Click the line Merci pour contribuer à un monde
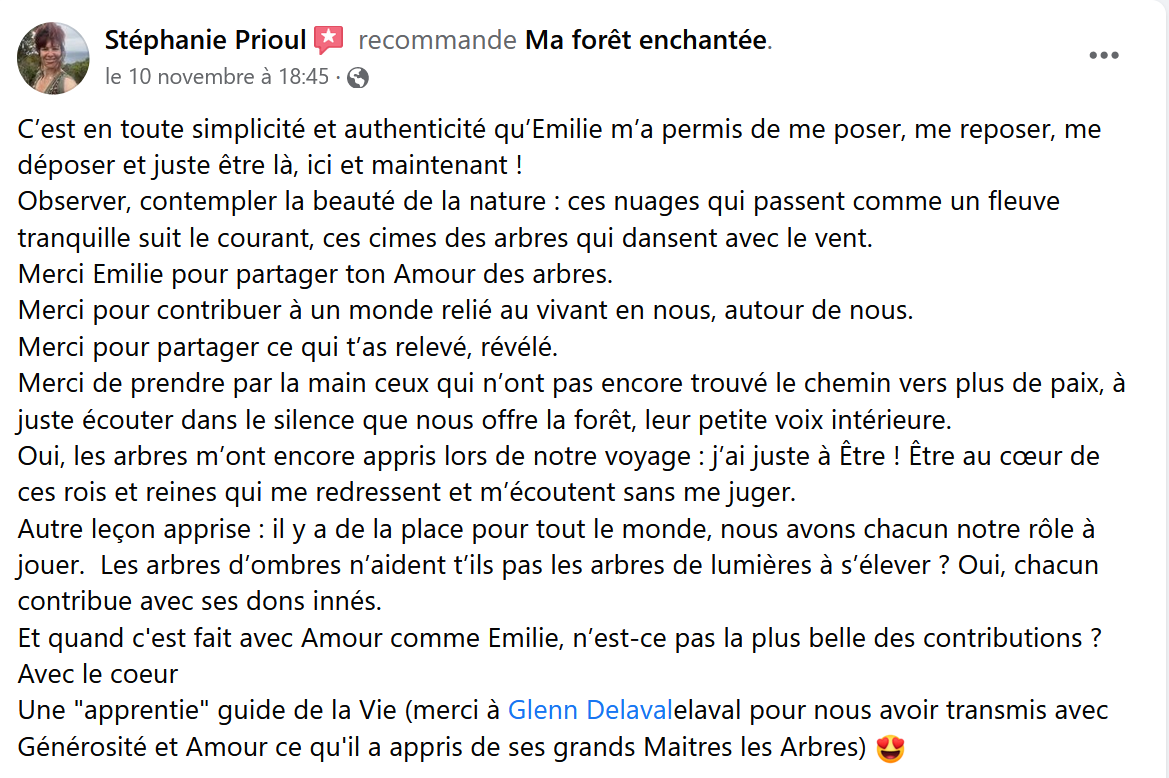This screenshot has height=778, width=1169. click(x=466, y=310)
